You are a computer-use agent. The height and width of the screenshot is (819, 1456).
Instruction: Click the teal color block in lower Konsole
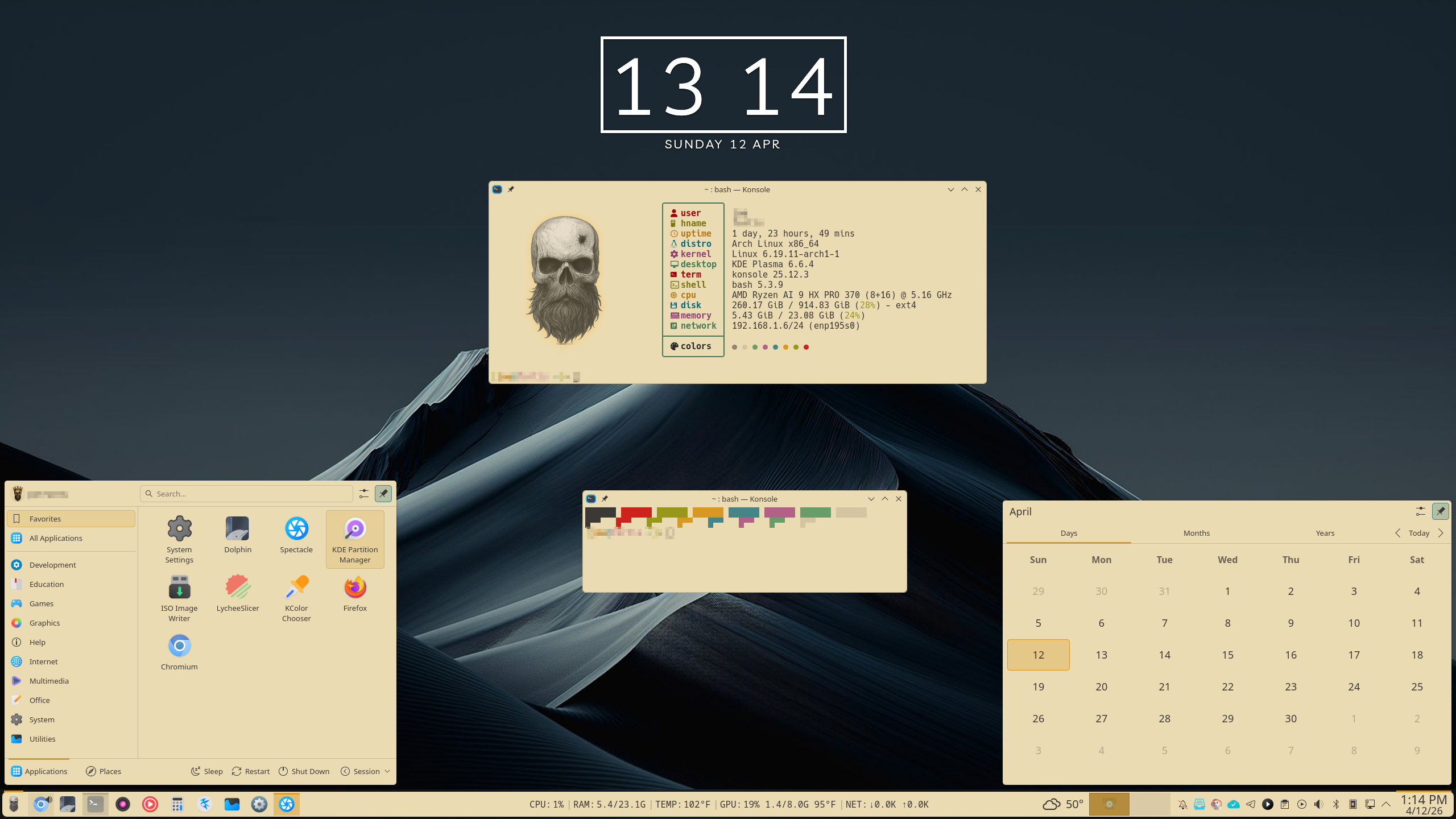pyautogui.click(x=743, y=512)
